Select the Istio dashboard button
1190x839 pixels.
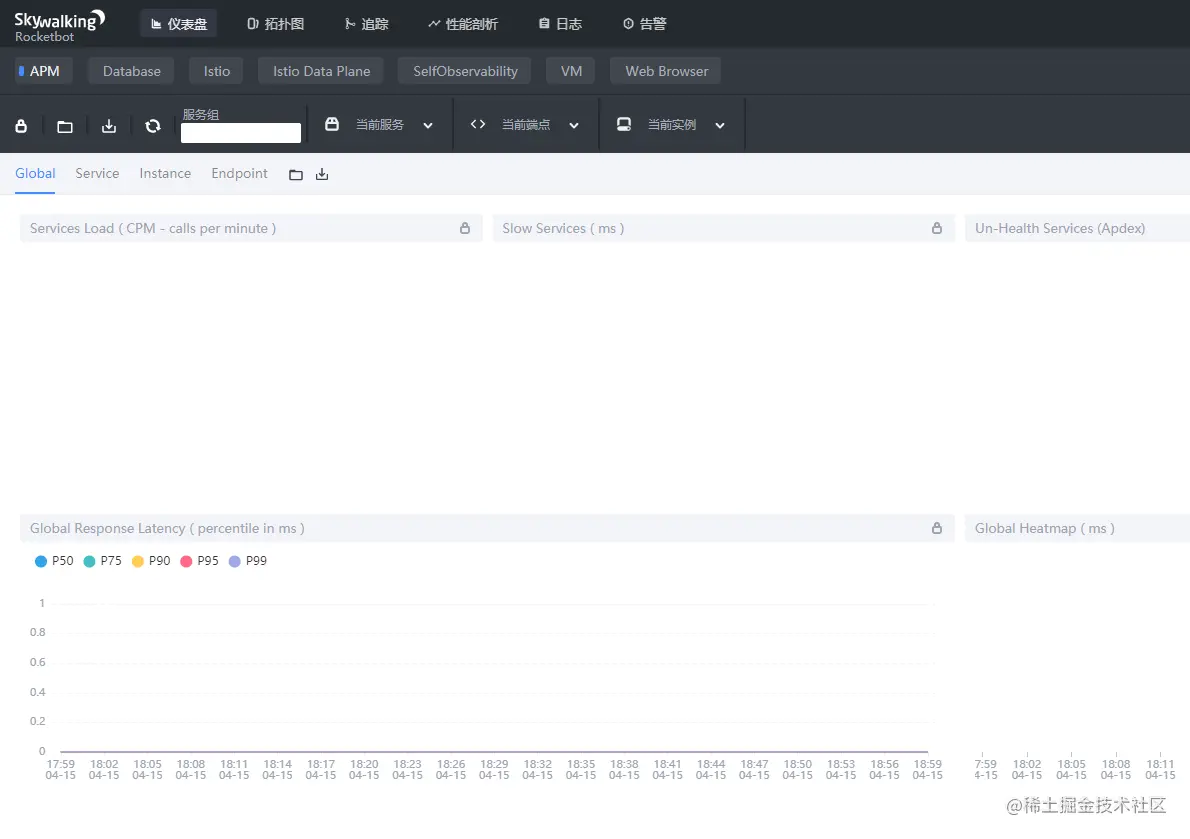216,71
